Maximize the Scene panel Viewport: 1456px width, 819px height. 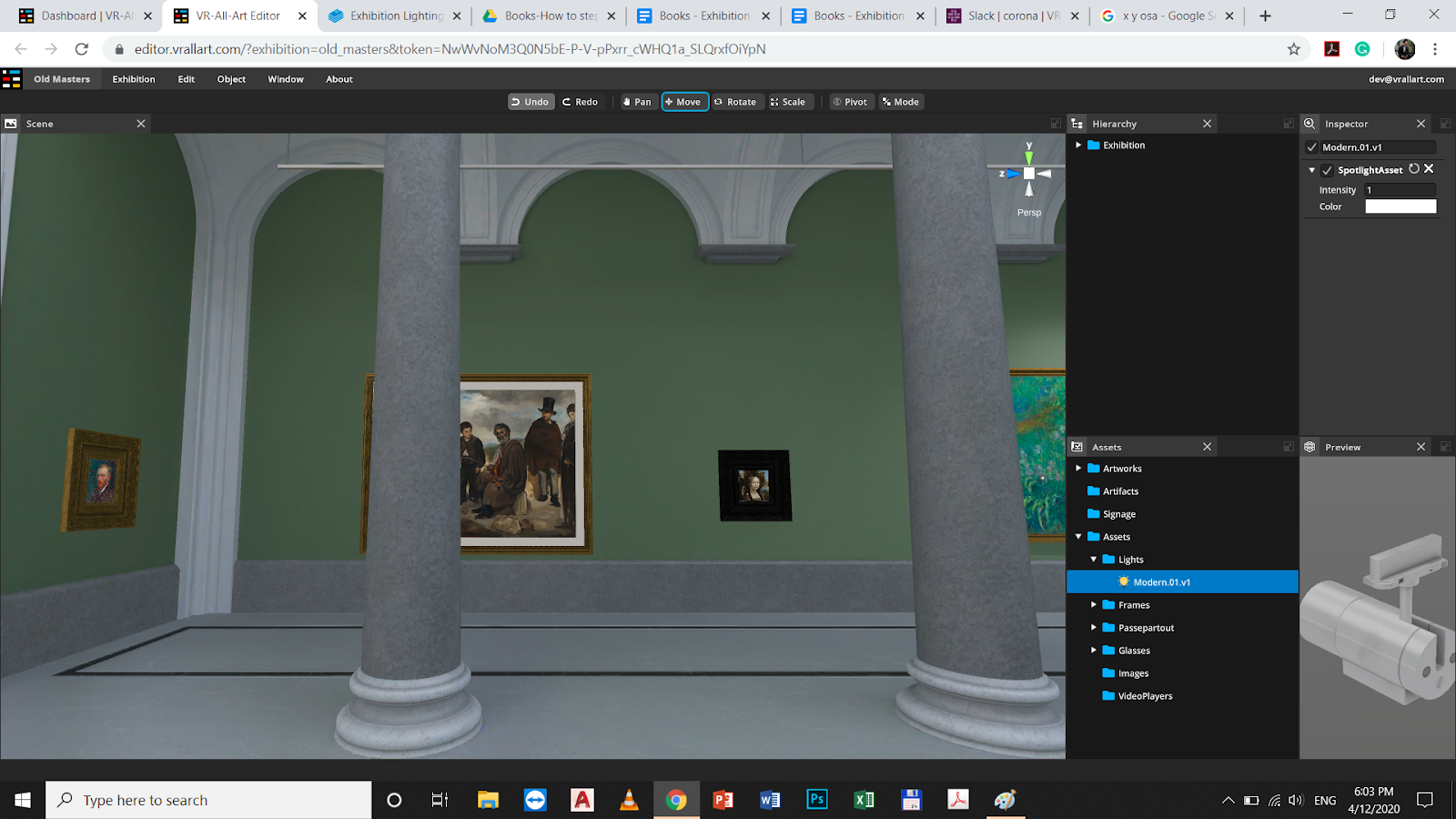1056,124
